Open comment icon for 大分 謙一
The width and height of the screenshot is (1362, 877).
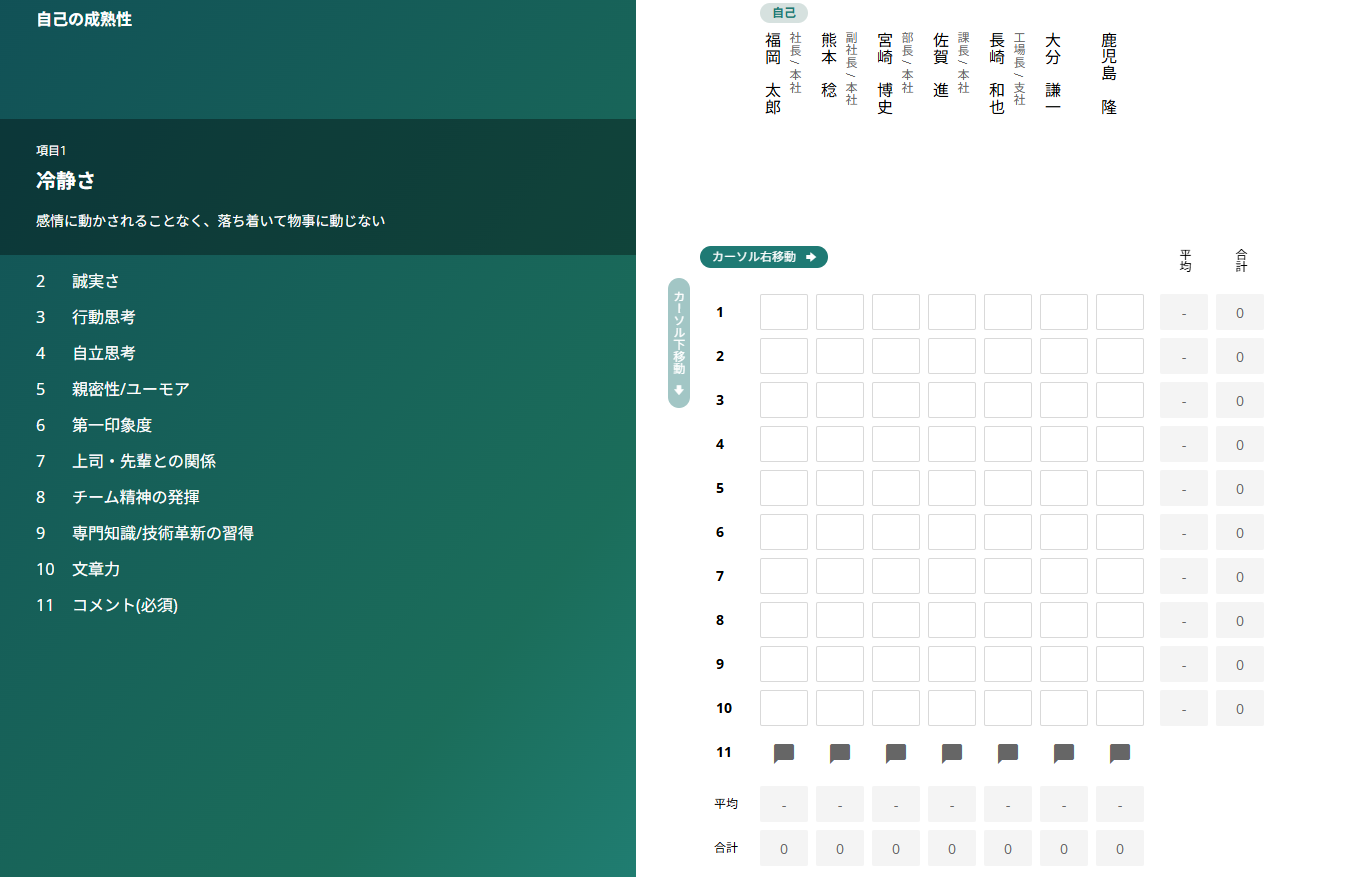tap(1064, 753)
